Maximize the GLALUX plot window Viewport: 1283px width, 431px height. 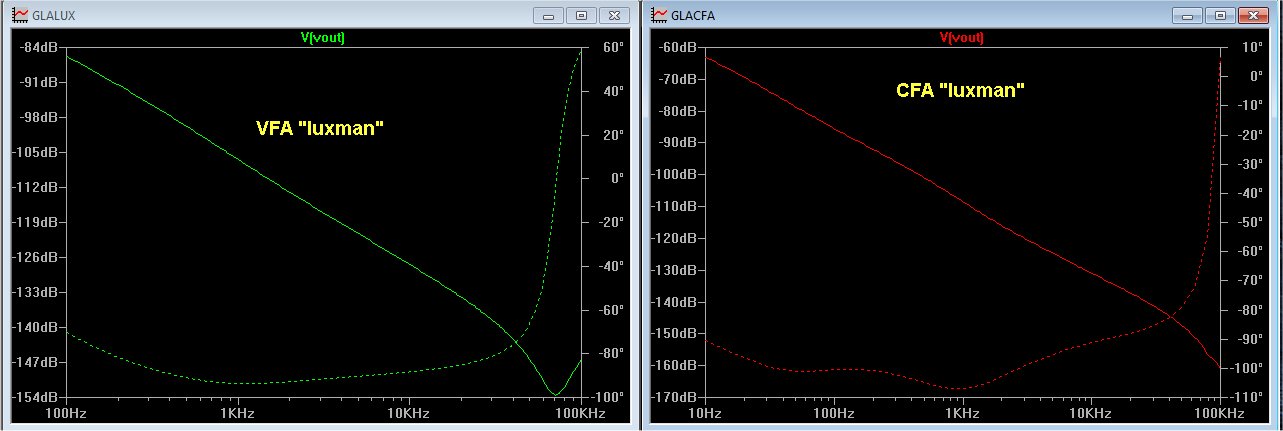pyautogui.click(x=580, y=16)
